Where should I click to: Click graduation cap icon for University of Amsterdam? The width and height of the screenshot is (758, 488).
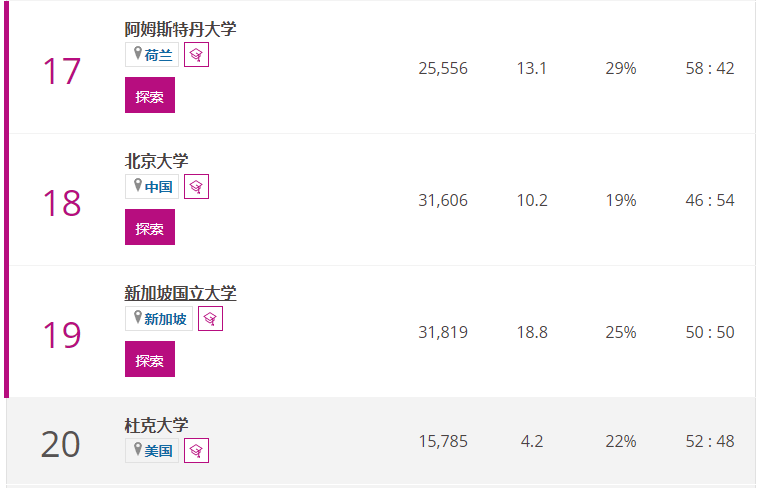[196, 55]
